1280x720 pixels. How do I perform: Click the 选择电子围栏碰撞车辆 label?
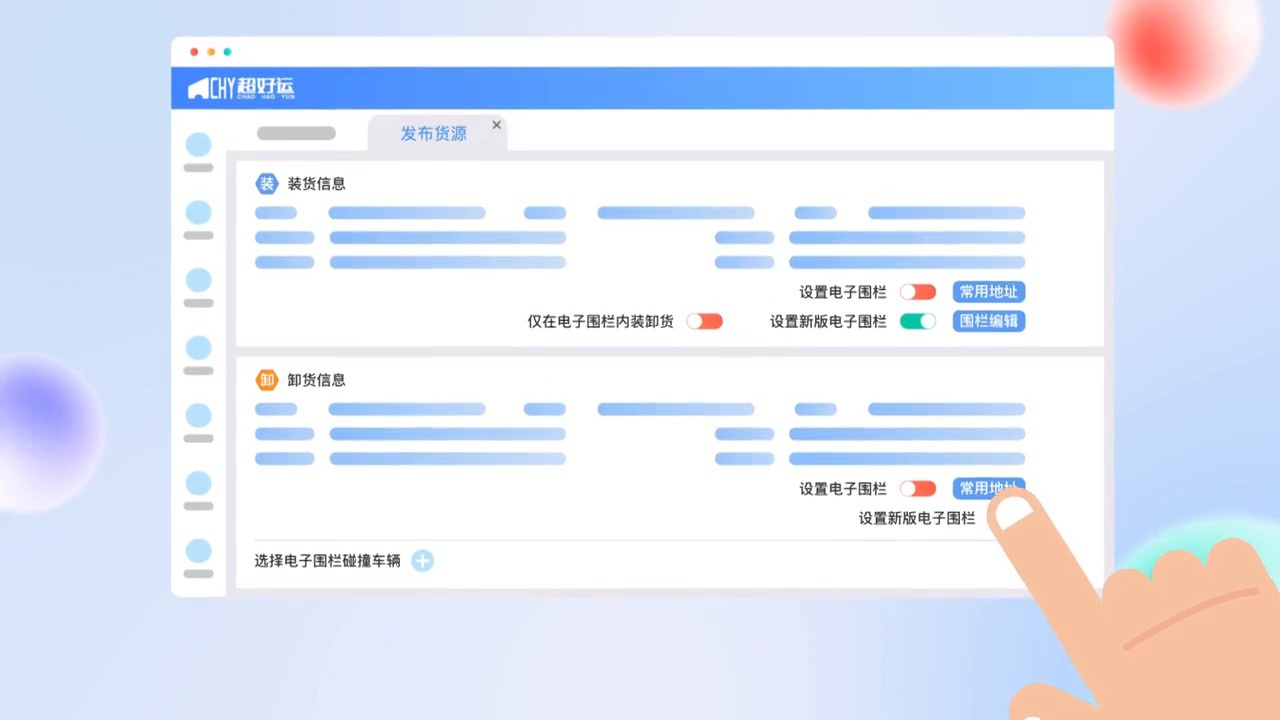click(x=327, y=561)
